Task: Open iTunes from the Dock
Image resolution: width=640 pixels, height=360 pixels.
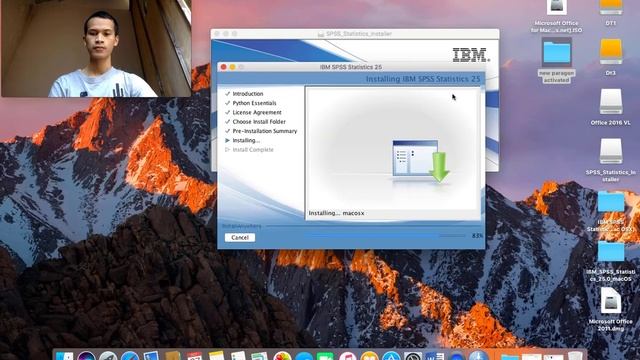Action: (347, 356)
